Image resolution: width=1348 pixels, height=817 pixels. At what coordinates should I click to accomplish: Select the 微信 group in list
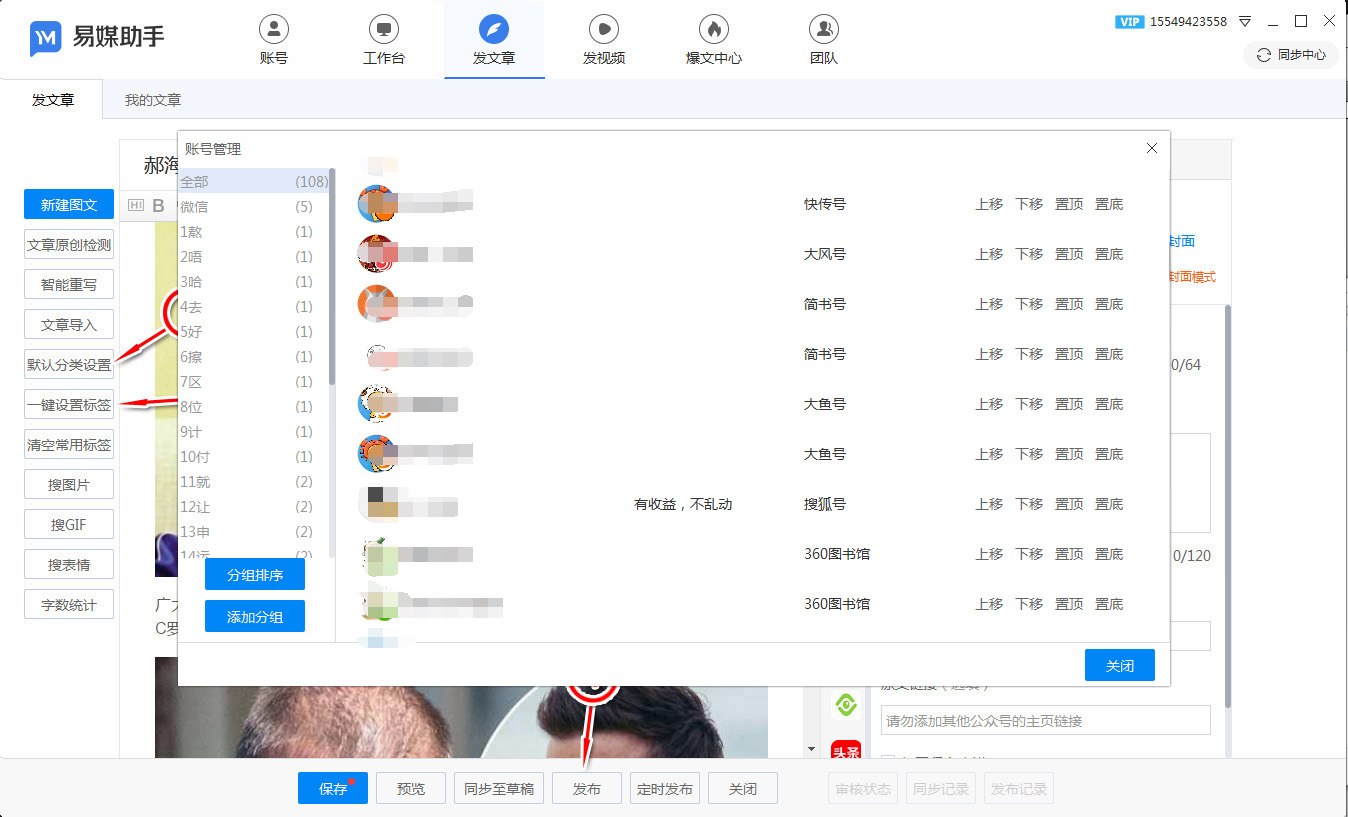pyautogui.click(x=246, y=207)
